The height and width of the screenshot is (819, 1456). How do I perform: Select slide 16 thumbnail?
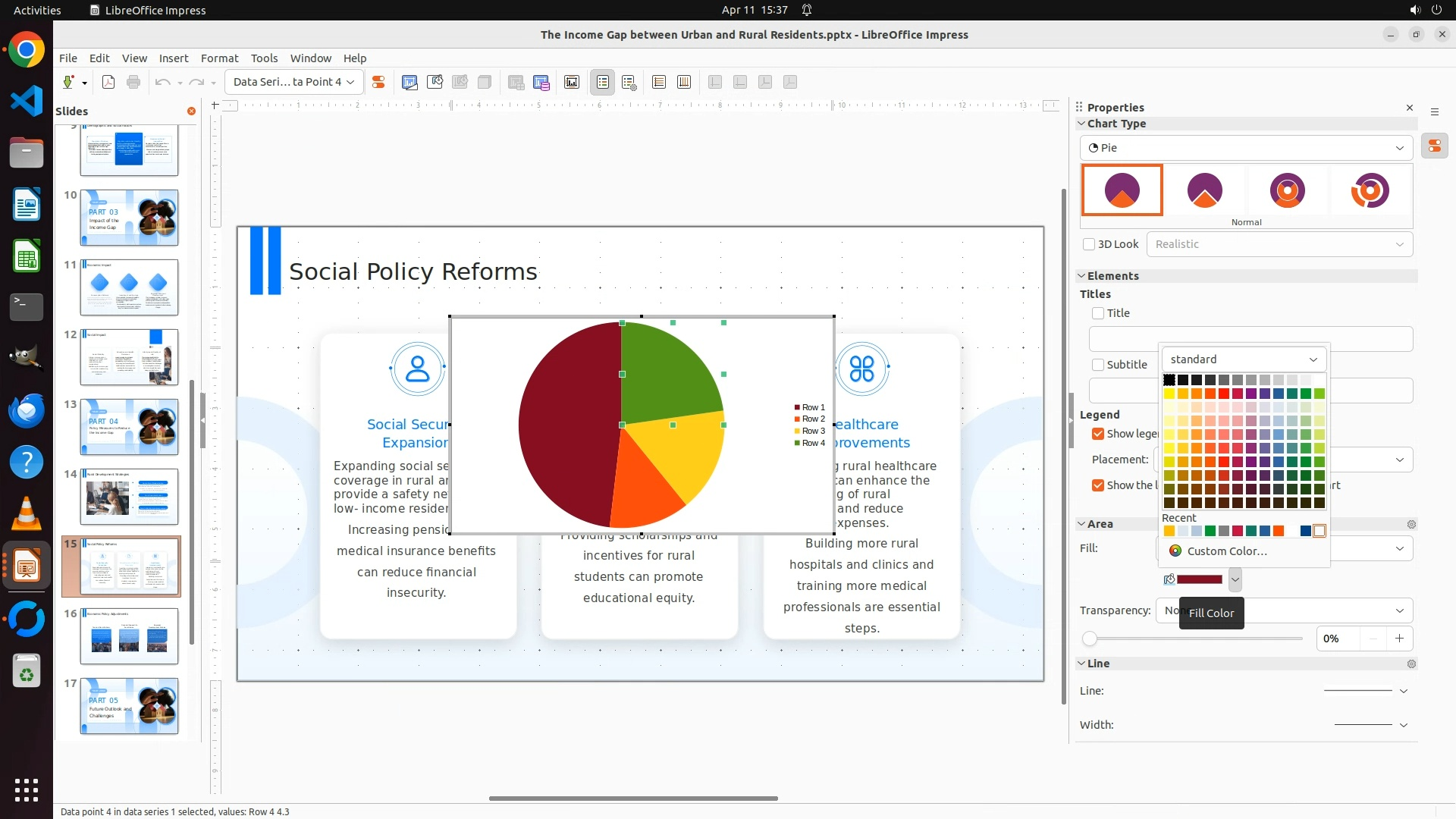coord(129,636)
